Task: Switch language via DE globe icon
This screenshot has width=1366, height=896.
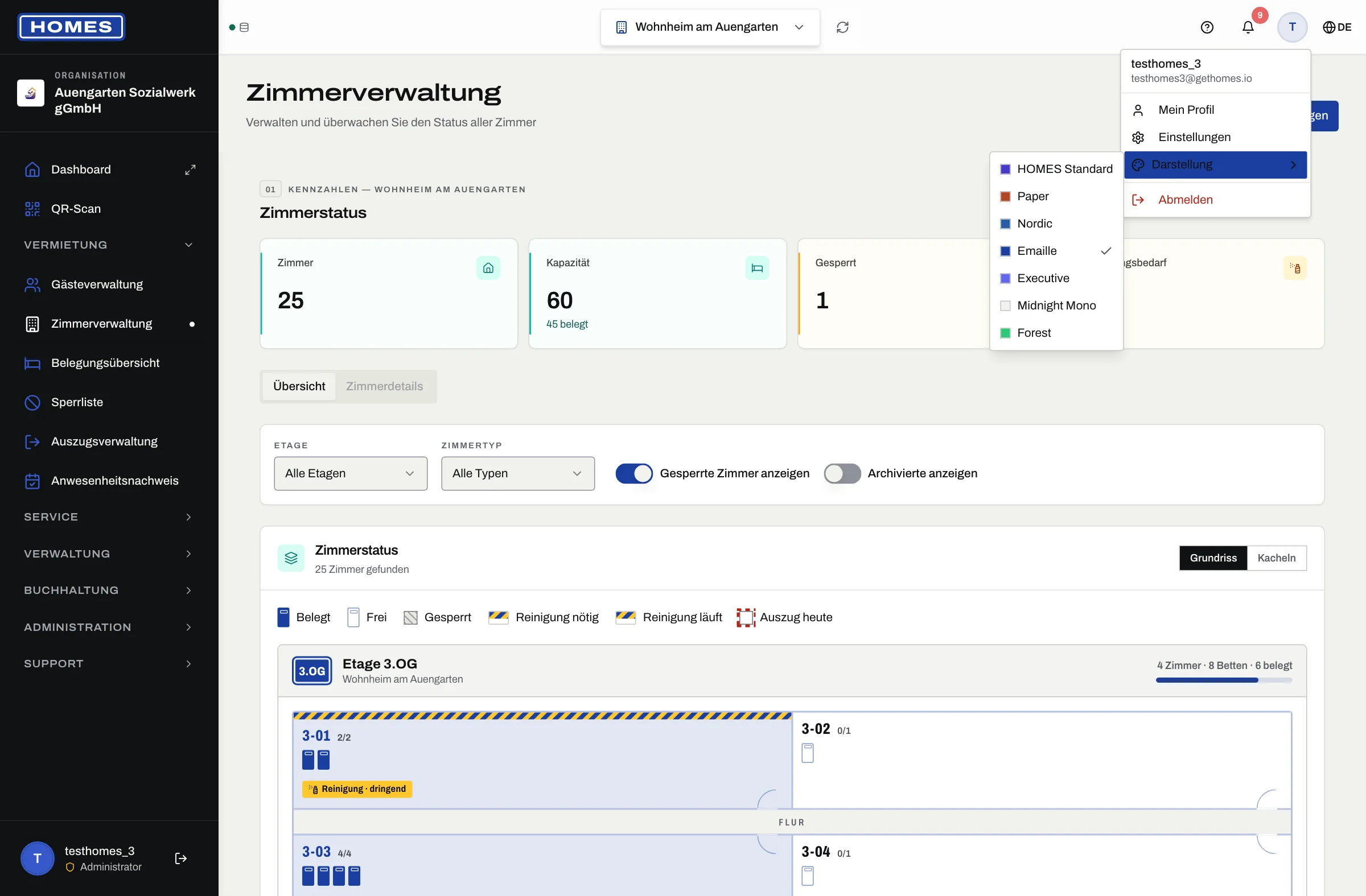Action: tap(1336, 27)
